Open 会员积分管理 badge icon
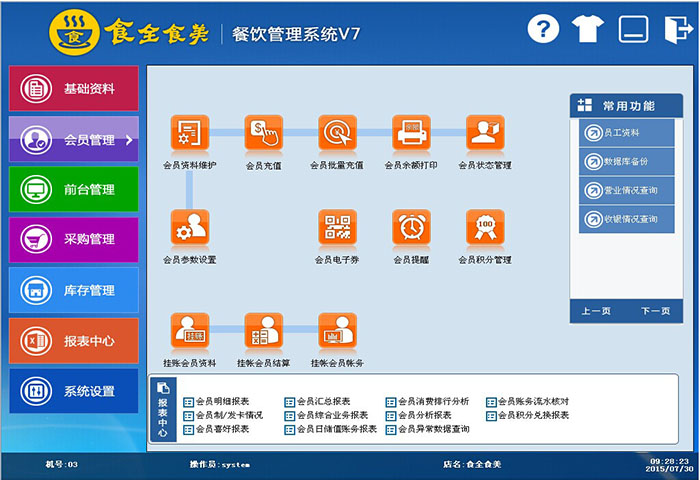 pos(485,227)
